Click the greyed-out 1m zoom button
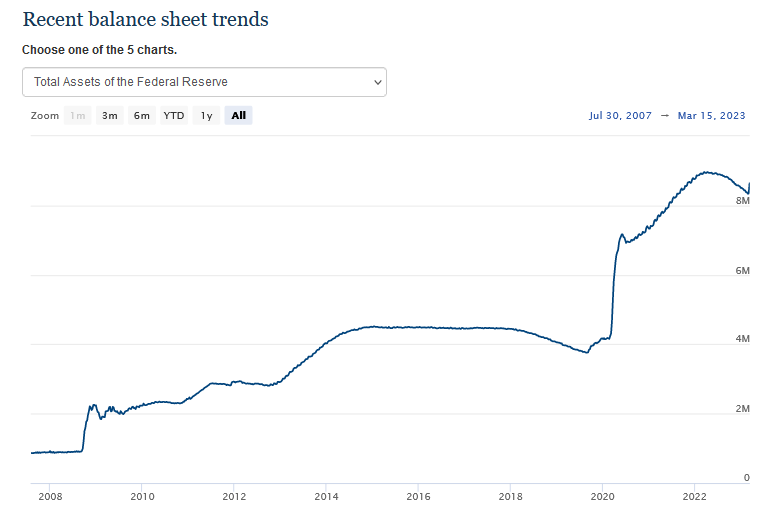This screenshot has height=516, width=776. pos(77,116)
